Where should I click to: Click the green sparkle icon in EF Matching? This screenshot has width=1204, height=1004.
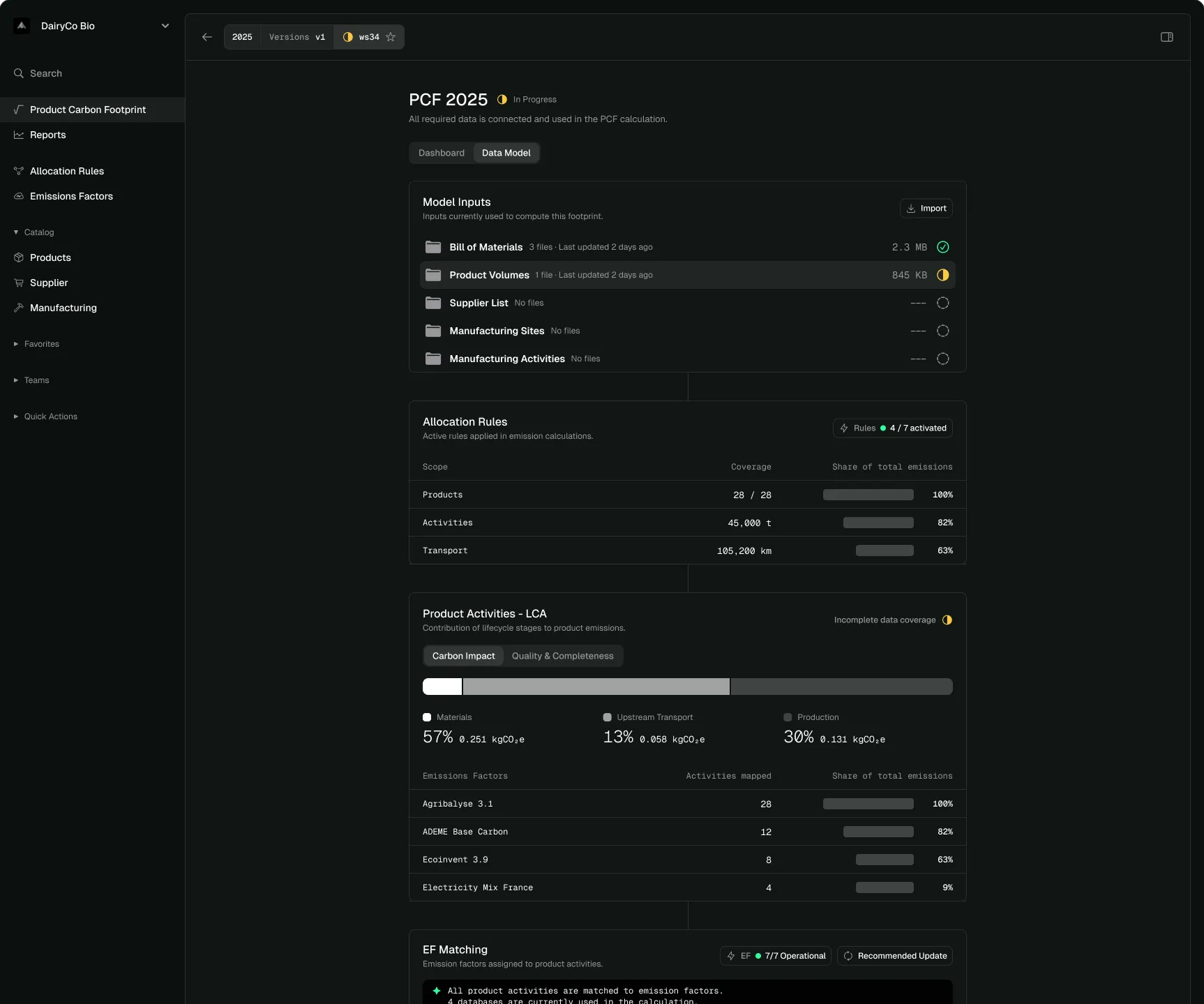point(437,991)
